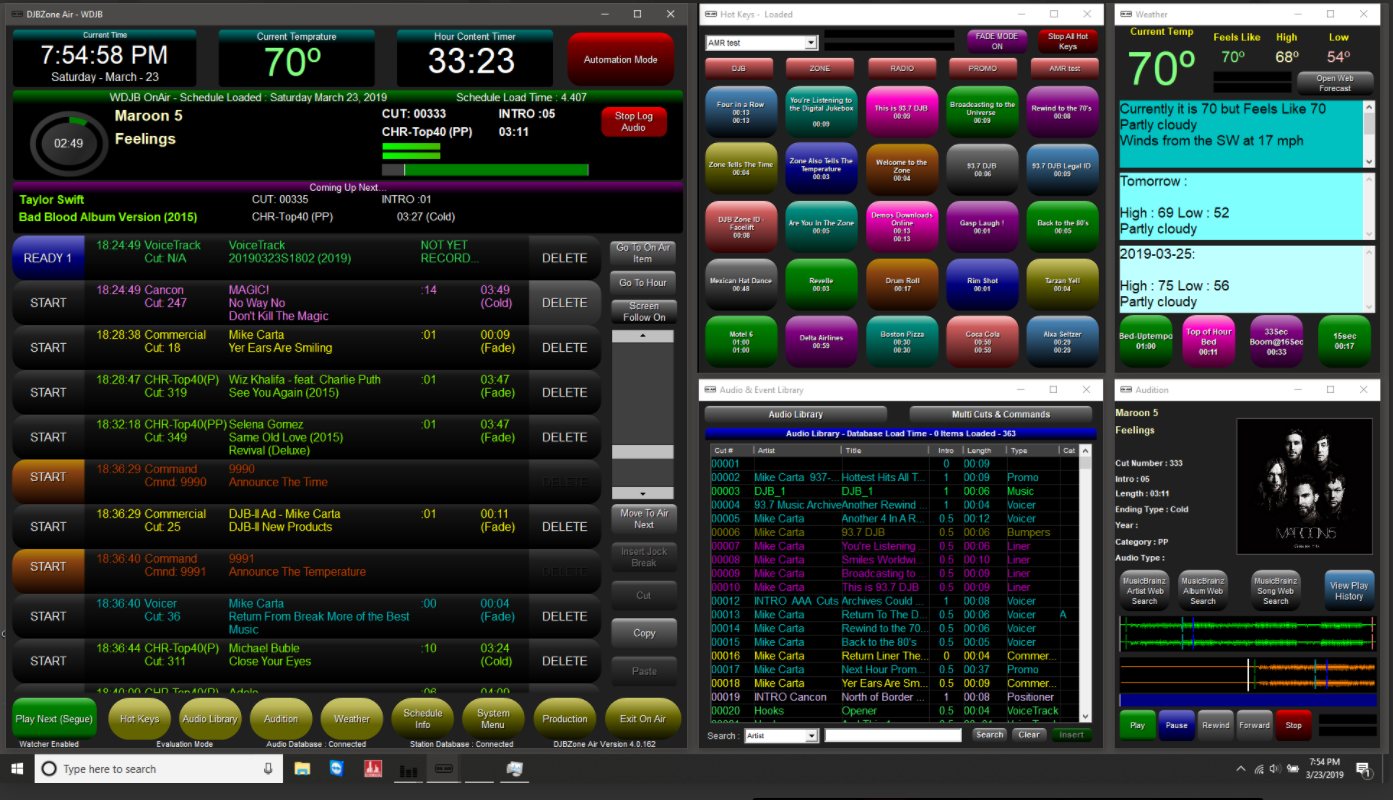Image resolution: width=1393 pixels, height=800 pixels.
Task: Open TeamViewer from the Windows taskbar
Action: [336, 769]
